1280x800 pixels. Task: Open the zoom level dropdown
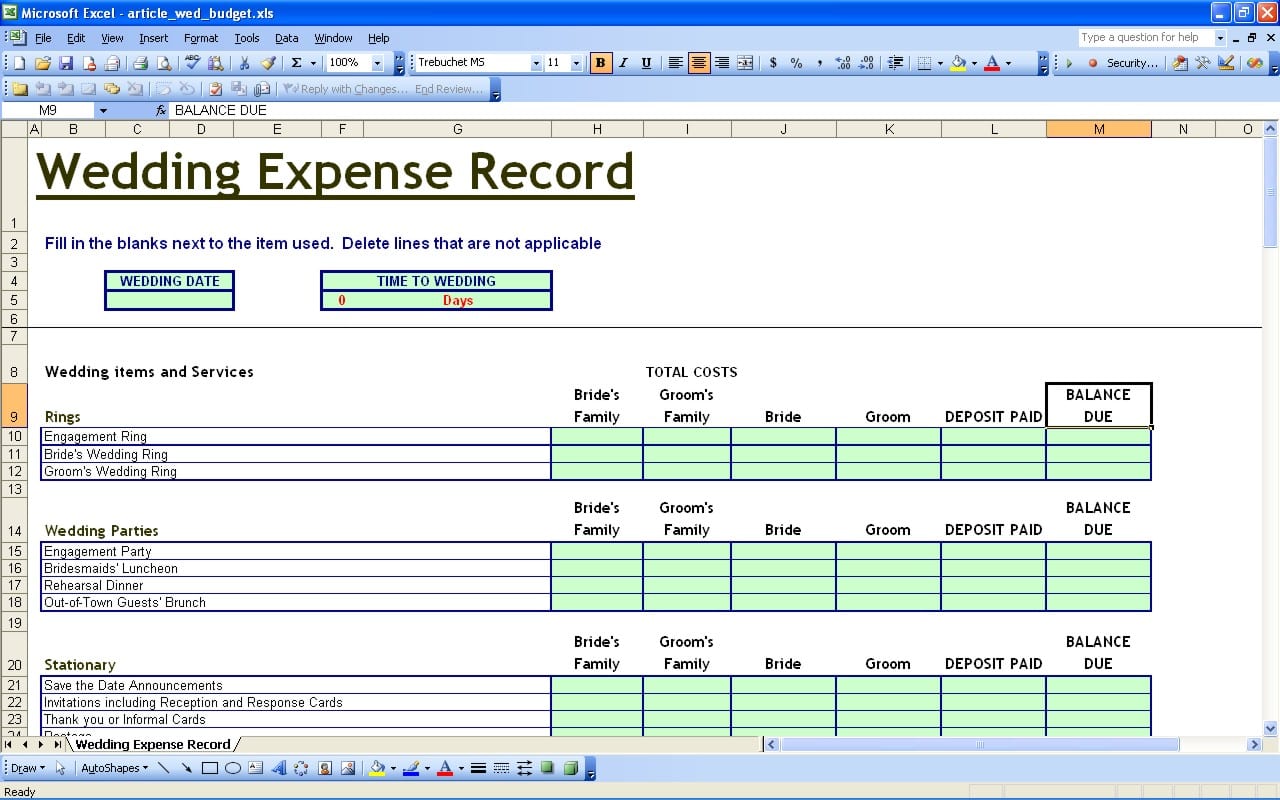(378, 63)
